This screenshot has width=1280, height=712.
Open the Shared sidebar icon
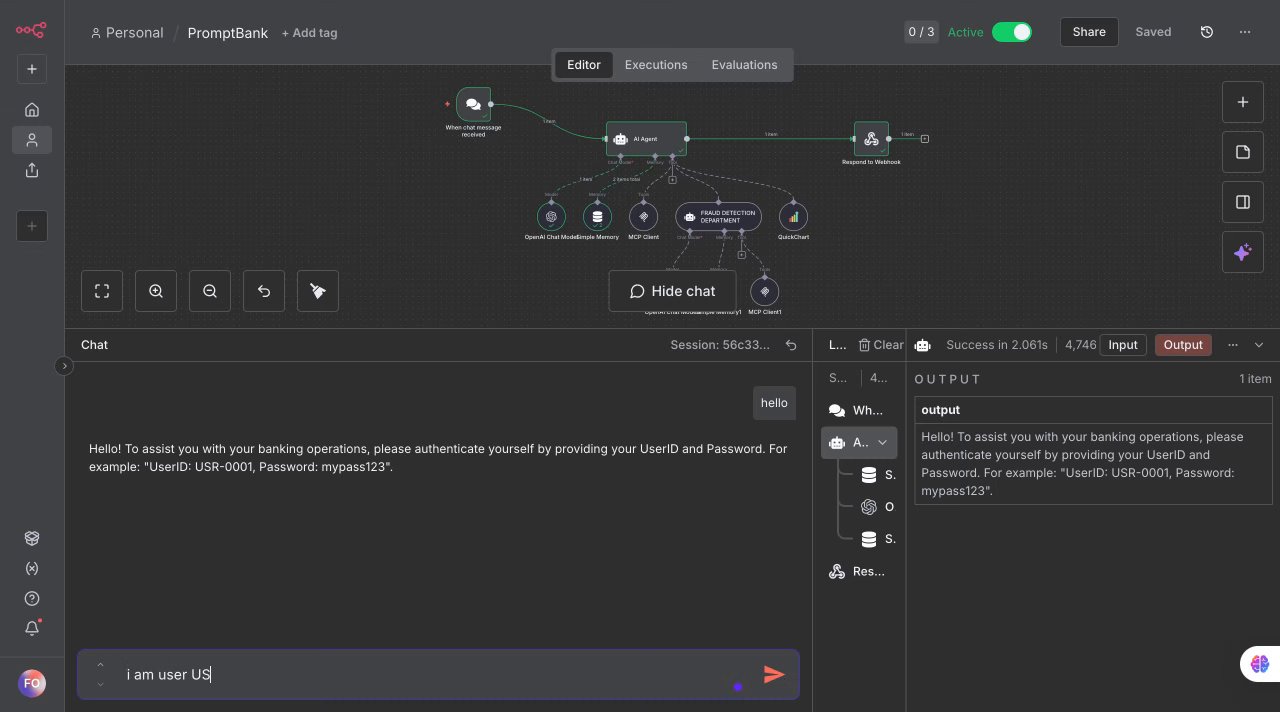32,170
